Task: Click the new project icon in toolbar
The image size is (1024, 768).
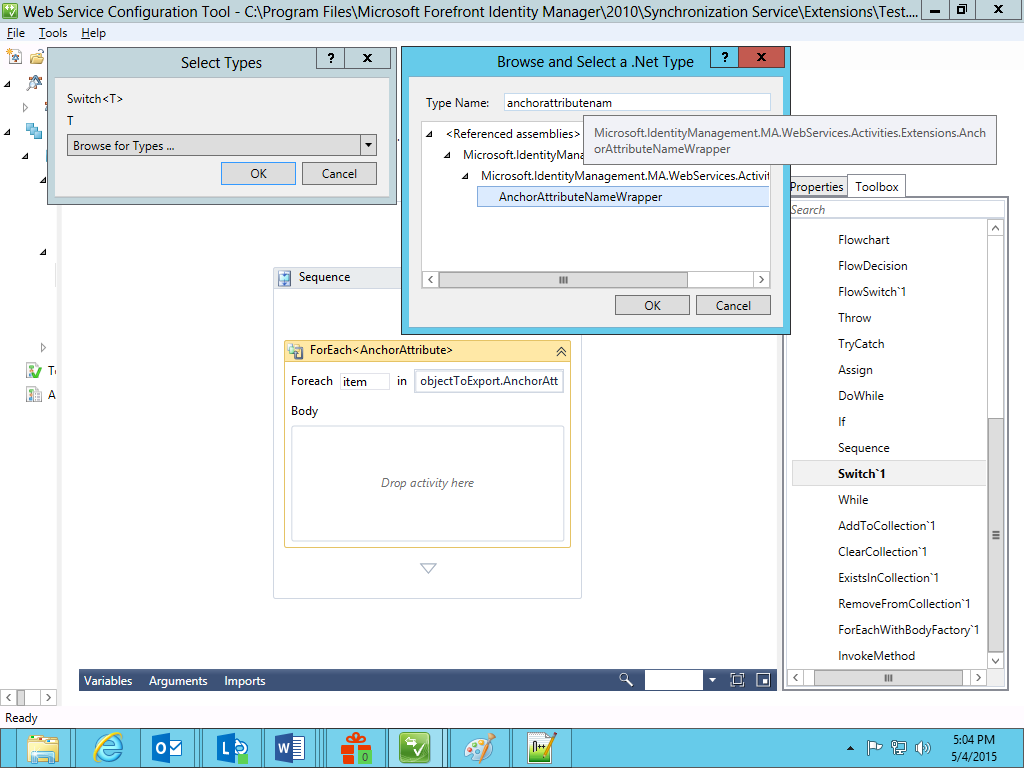Action: [x=14, y=57]
